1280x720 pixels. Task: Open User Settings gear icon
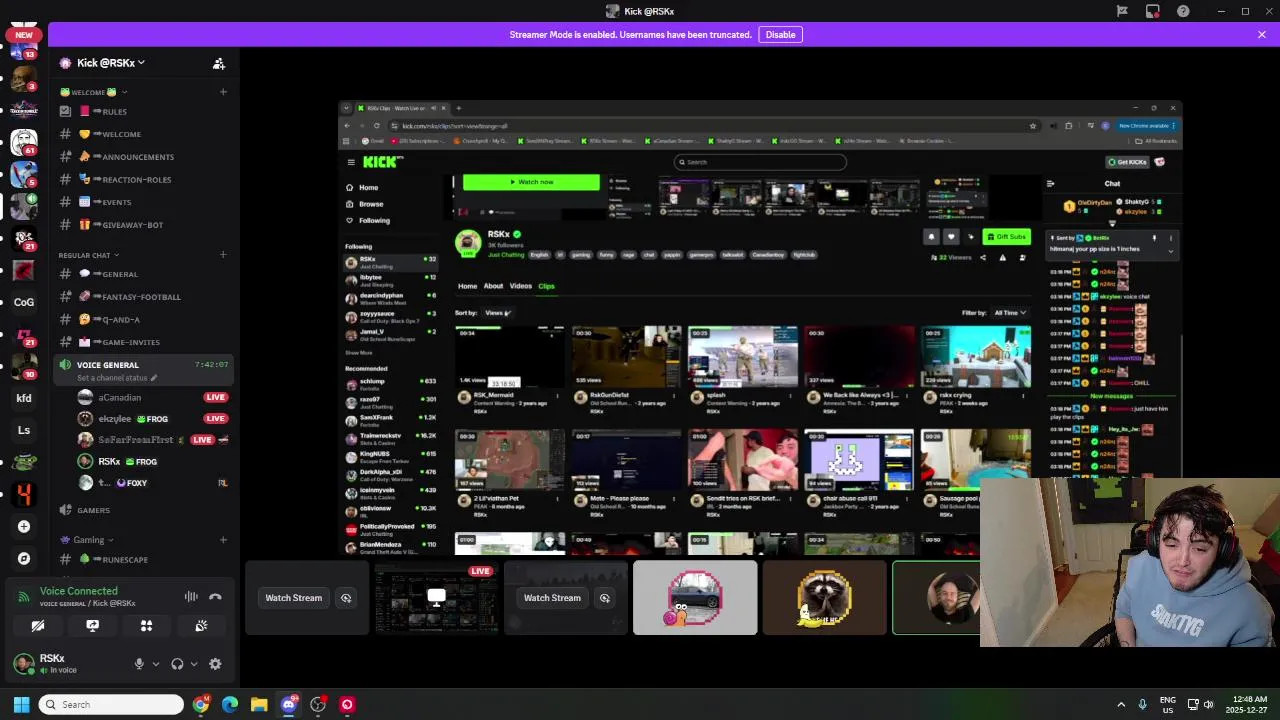click(215, 663)
